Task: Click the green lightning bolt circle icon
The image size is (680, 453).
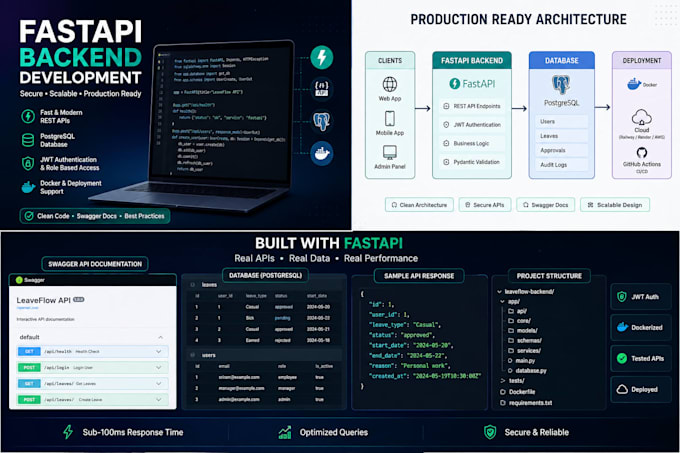Action: (x=321, y=57)
